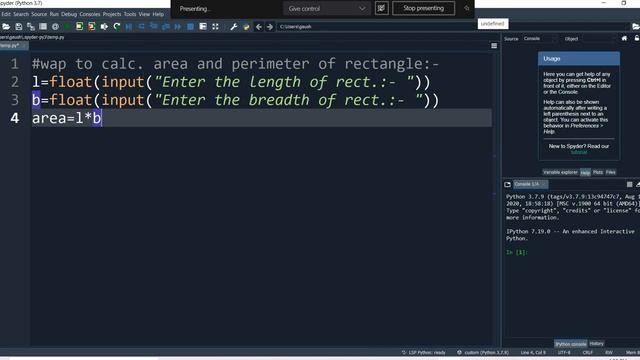Click the @ symbol finder icon
The width and height of the screenshot is (640, 360).
(x=55, y=27)
